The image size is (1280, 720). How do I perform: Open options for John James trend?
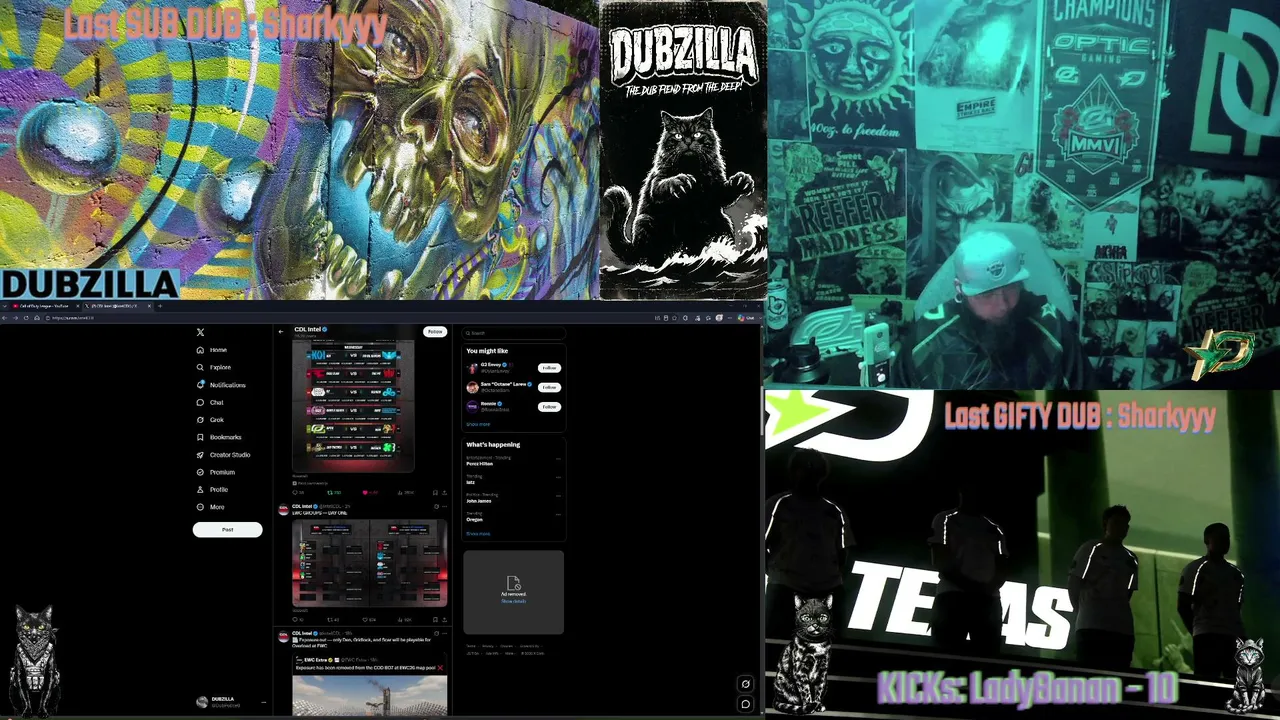(557, 494)
